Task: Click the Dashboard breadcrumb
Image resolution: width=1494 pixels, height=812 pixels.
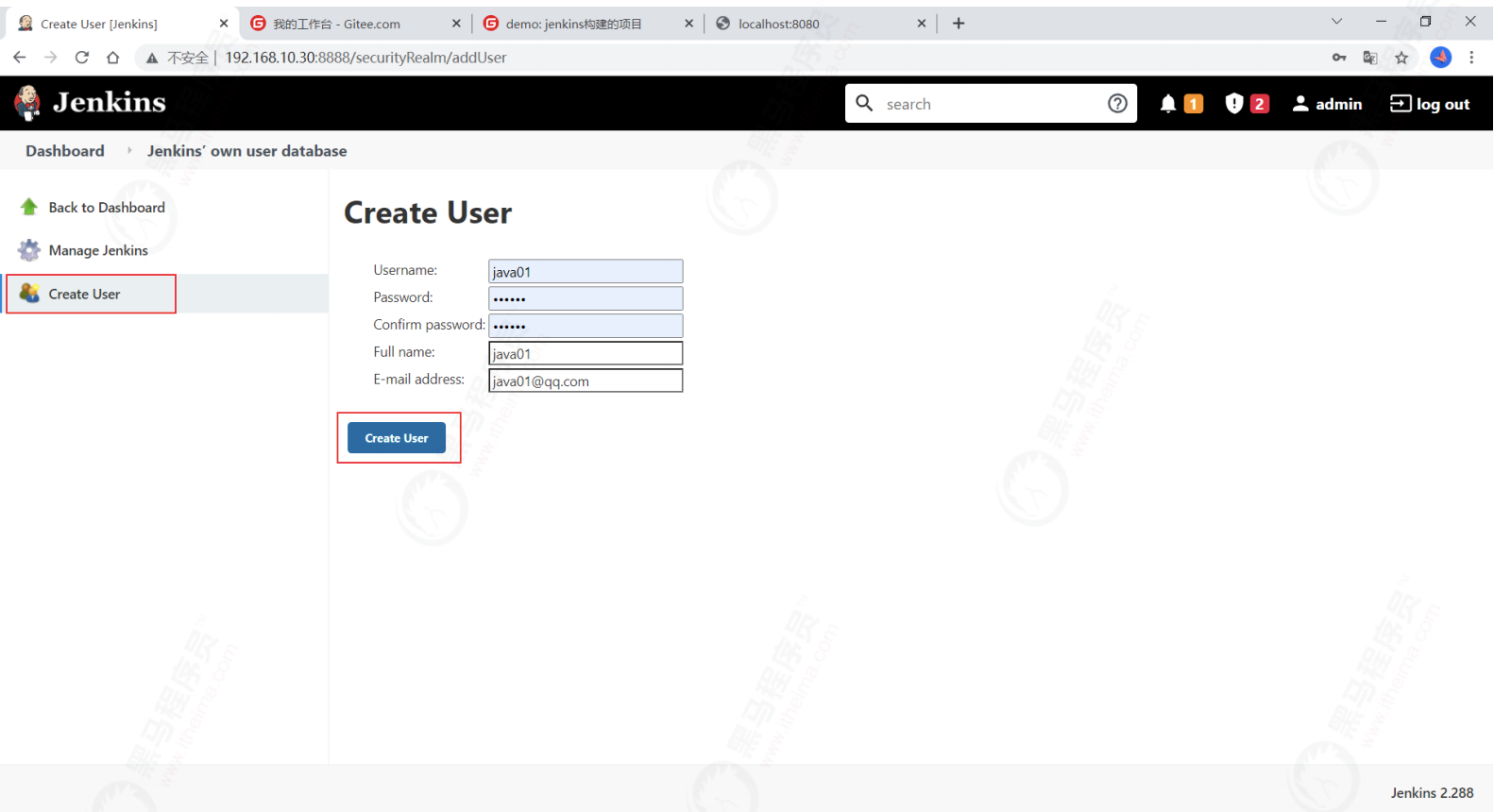Action: click(x=65, y=151)
